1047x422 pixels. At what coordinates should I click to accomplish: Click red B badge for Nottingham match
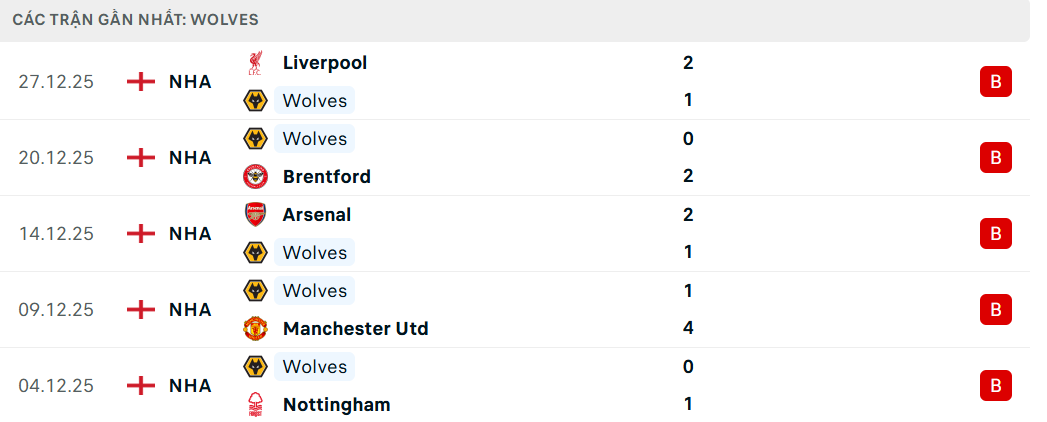point(995,386)
